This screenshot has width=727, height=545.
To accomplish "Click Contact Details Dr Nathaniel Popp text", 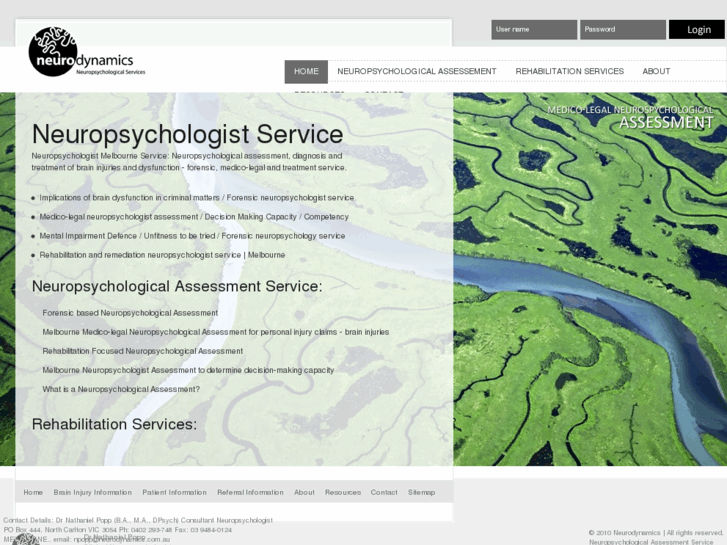I will (138, 520).
